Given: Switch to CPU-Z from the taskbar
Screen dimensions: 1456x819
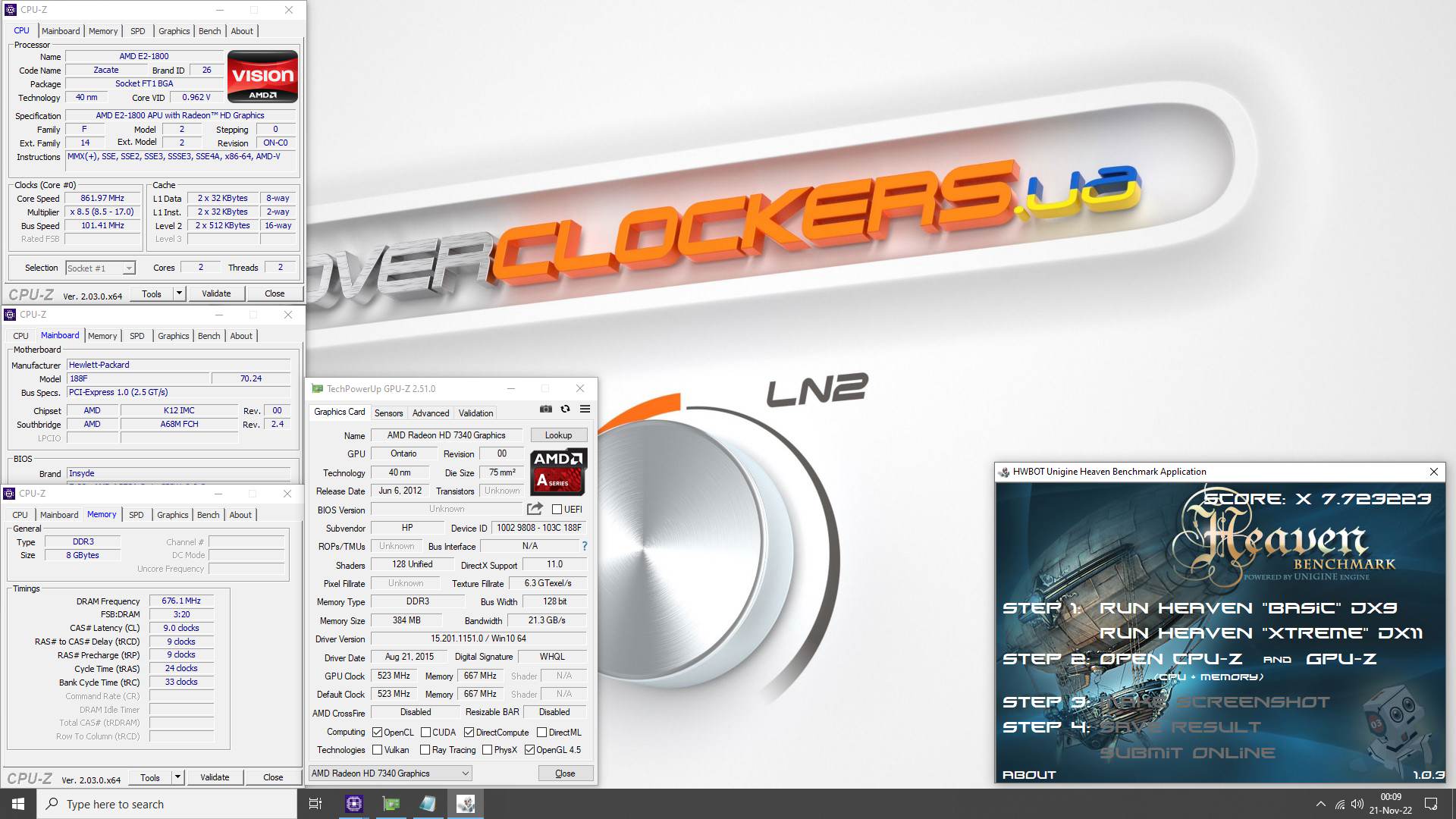Looking at the screenshot, I should tap(354, 804).
